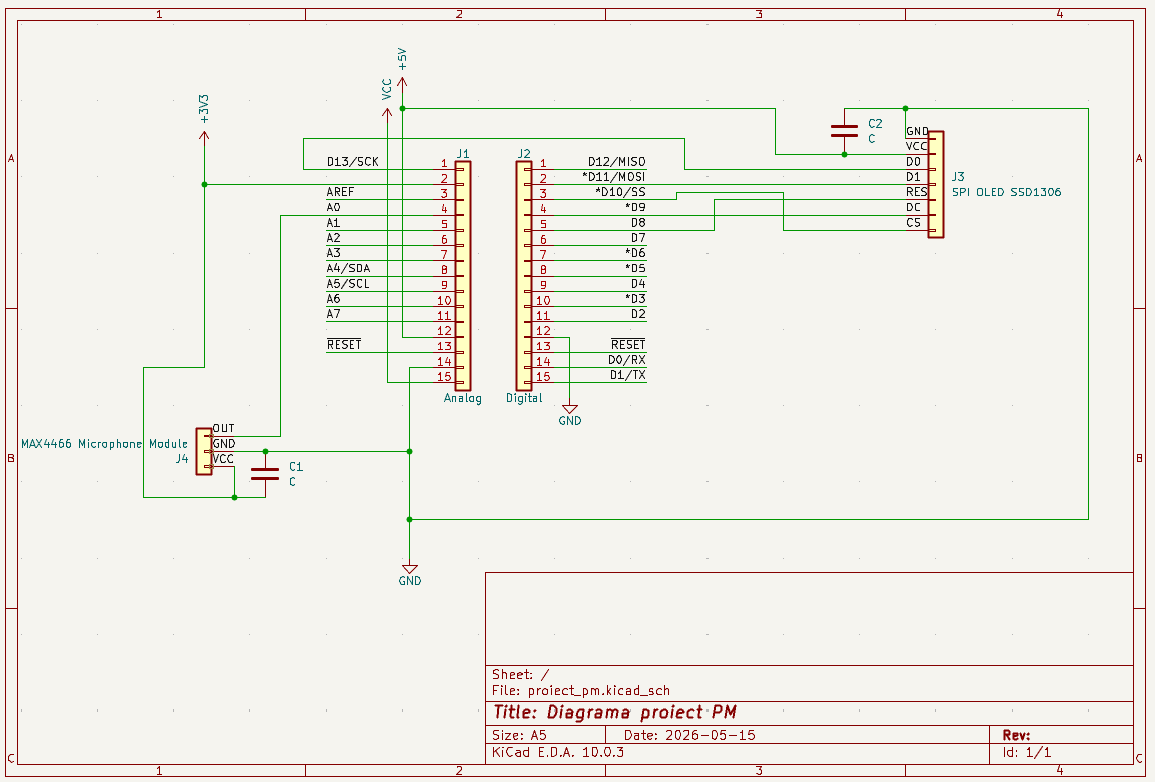Click the File: proiect_pm.kicad_sch entry
The width and height of the screenshot is (1155, 782).
coord(581,691)
